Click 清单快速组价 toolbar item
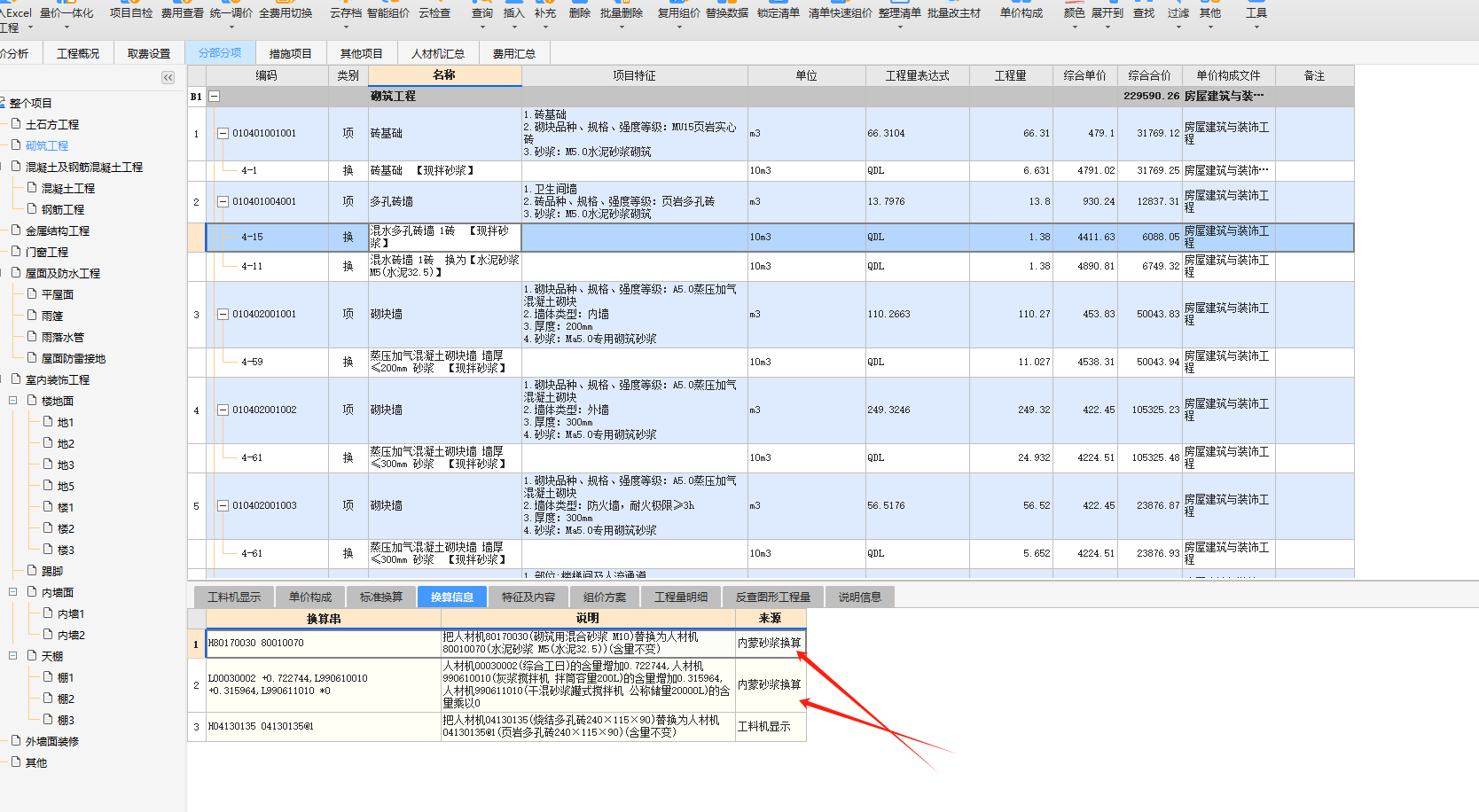1479x812 pixels. pos(840,13)
